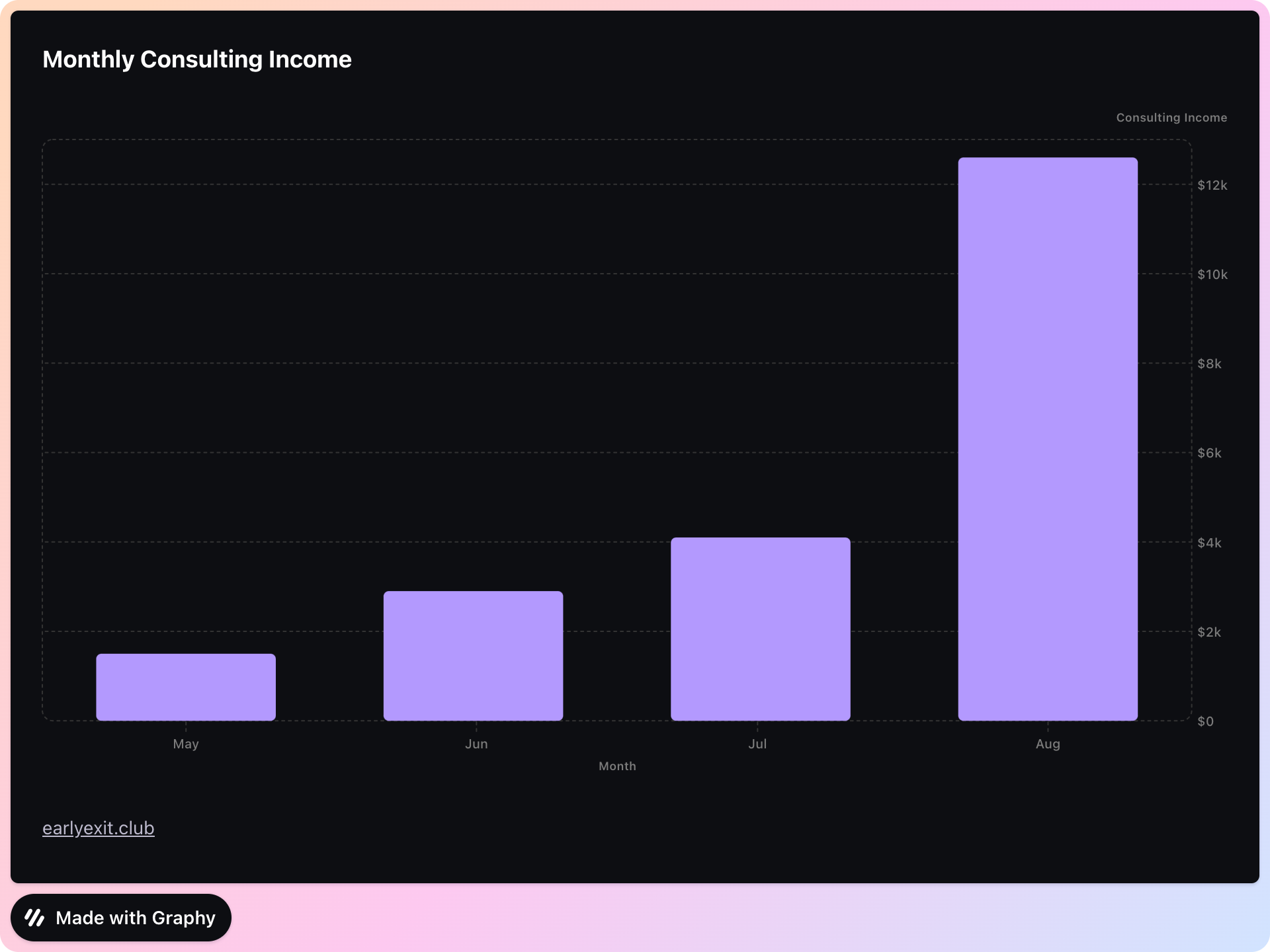Click the Aug x-axis label
This screenshot has height=952, width=1270.
point(1048,744)
